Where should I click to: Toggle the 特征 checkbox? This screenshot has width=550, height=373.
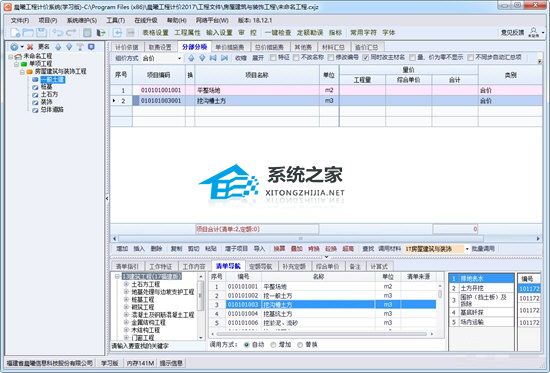click(273, 58)
